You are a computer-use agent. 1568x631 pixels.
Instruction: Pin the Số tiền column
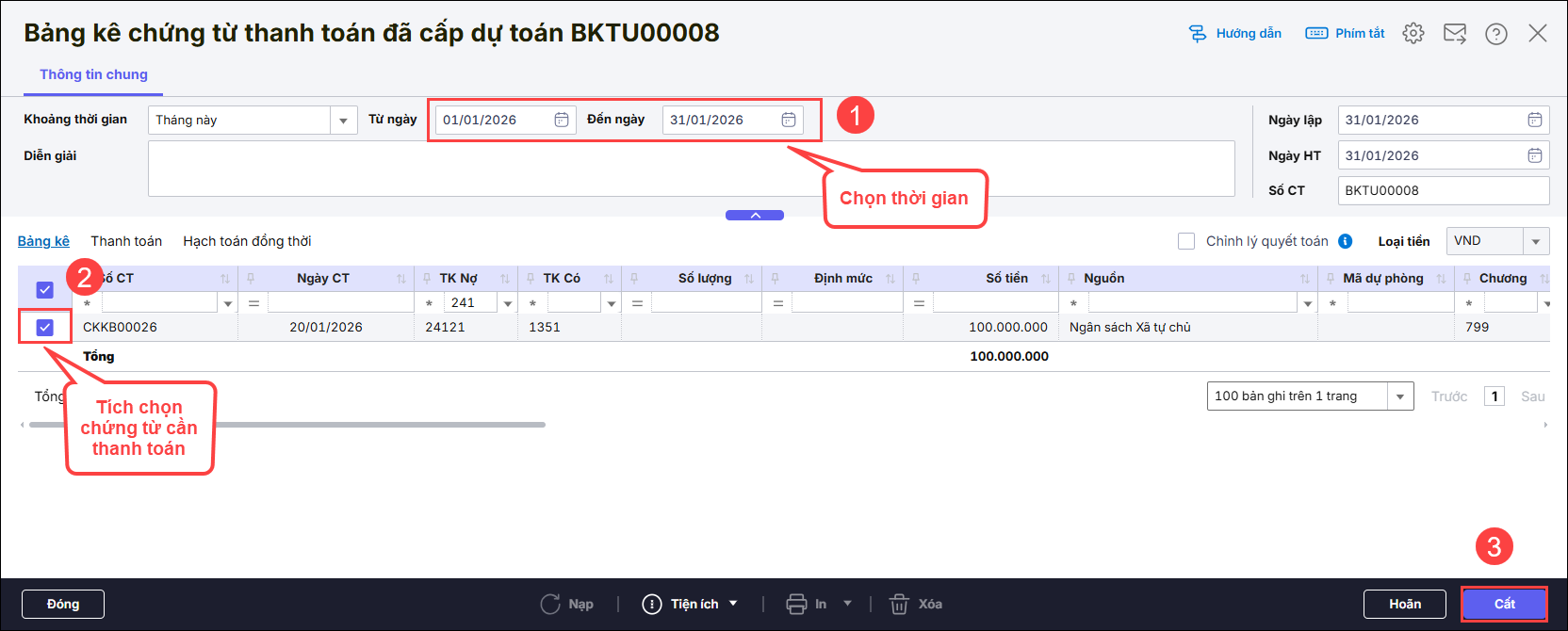[916, 279]
